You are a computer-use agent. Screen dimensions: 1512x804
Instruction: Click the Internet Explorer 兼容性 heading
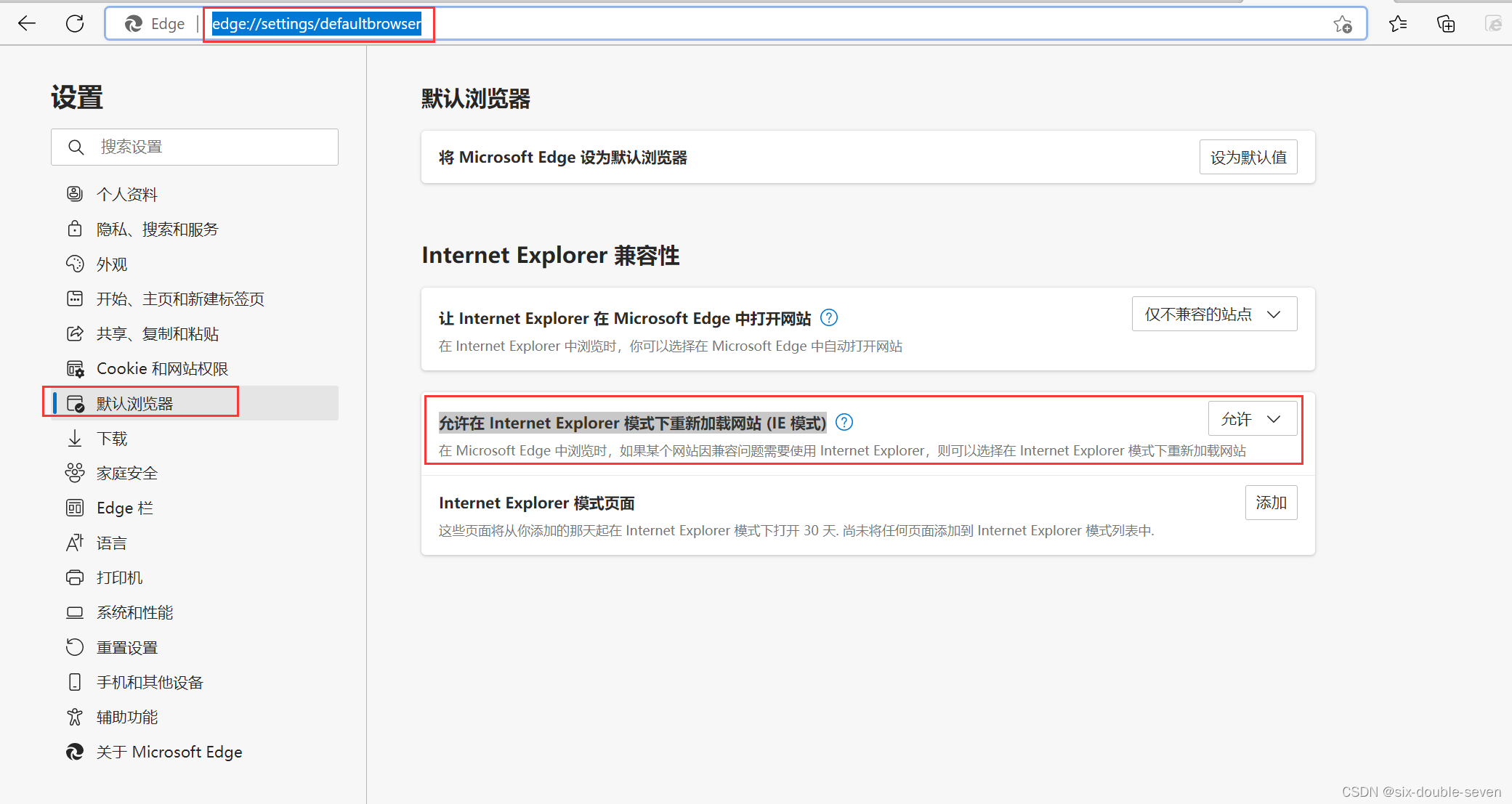click(x=551, y=256)
